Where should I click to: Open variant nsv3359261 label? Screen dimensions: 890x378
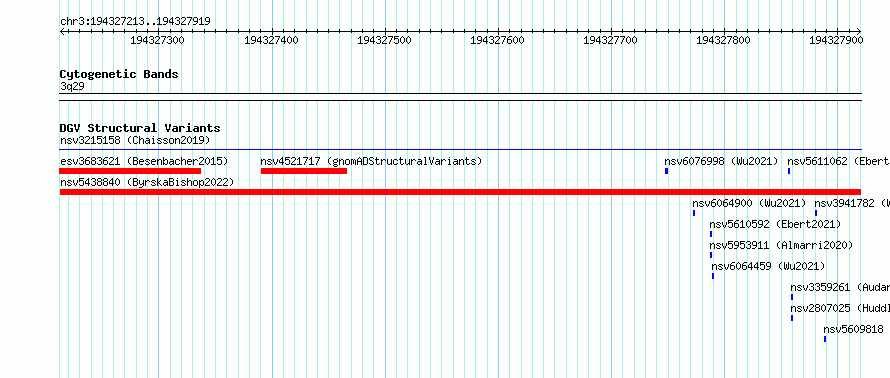(x=840, y=287)
